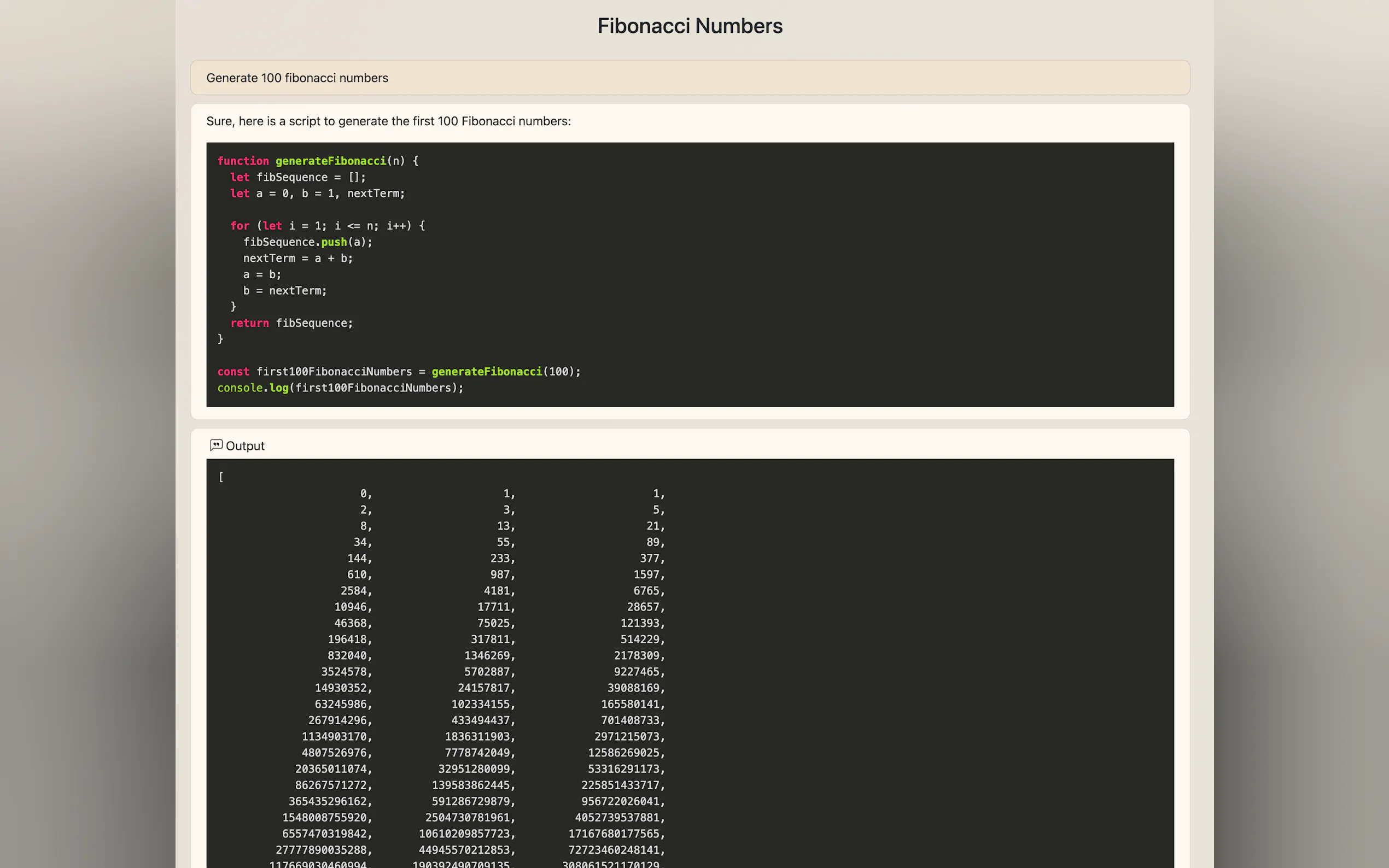Click the 'return' keyword in code
The height and width of the screenshot is (868, 1389).
tap(249, 323)
